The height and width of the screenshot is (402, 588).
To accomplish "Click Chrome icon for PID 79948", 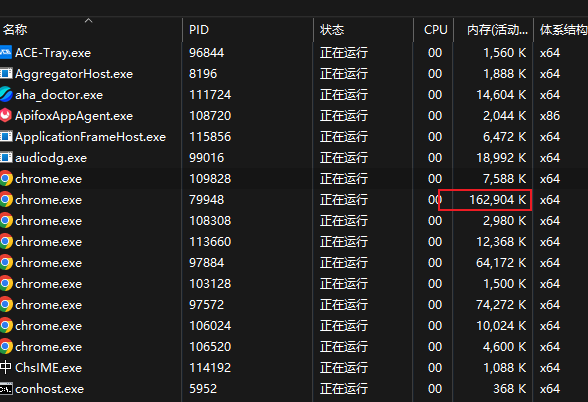I will [6, 200].
